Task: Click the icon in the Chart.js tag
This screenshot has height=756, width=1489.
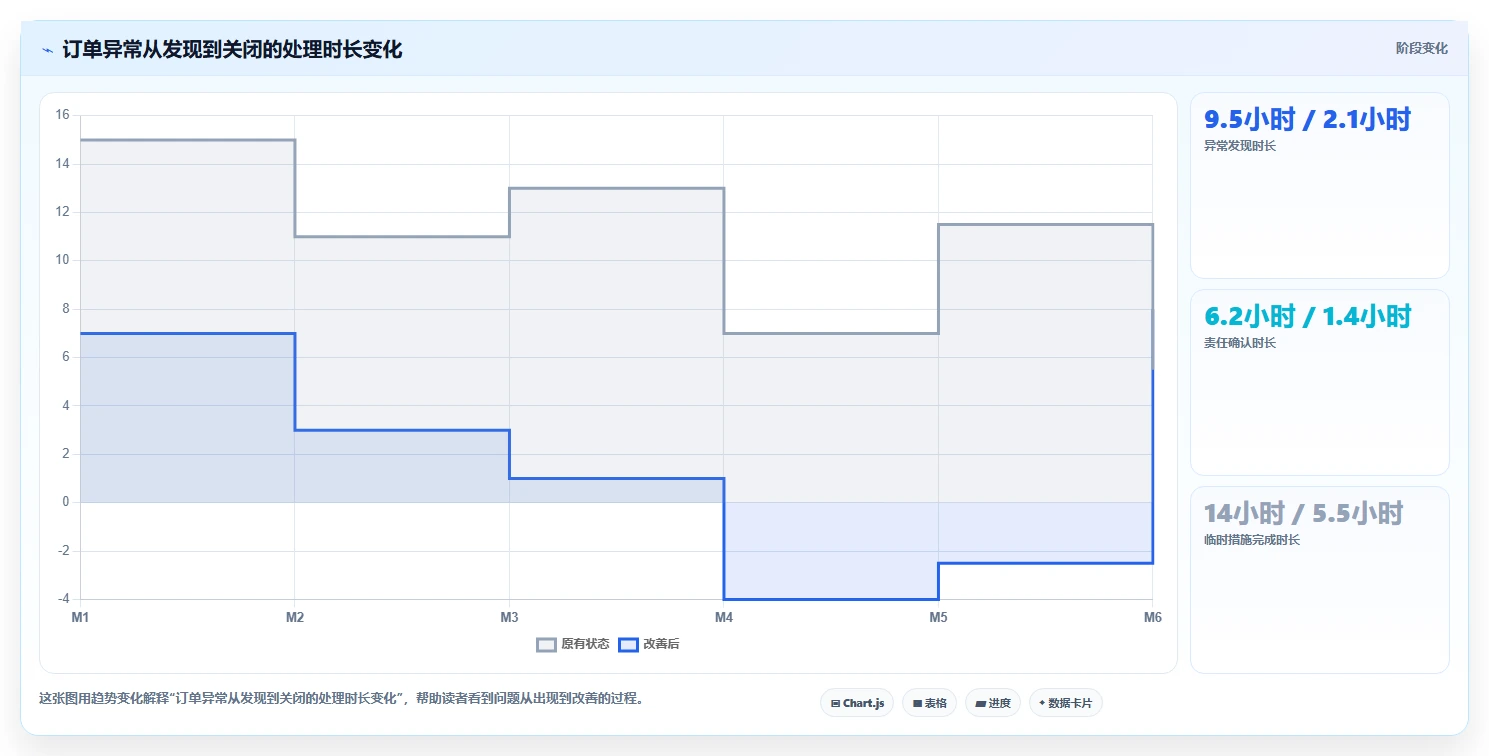Action: 835,704
